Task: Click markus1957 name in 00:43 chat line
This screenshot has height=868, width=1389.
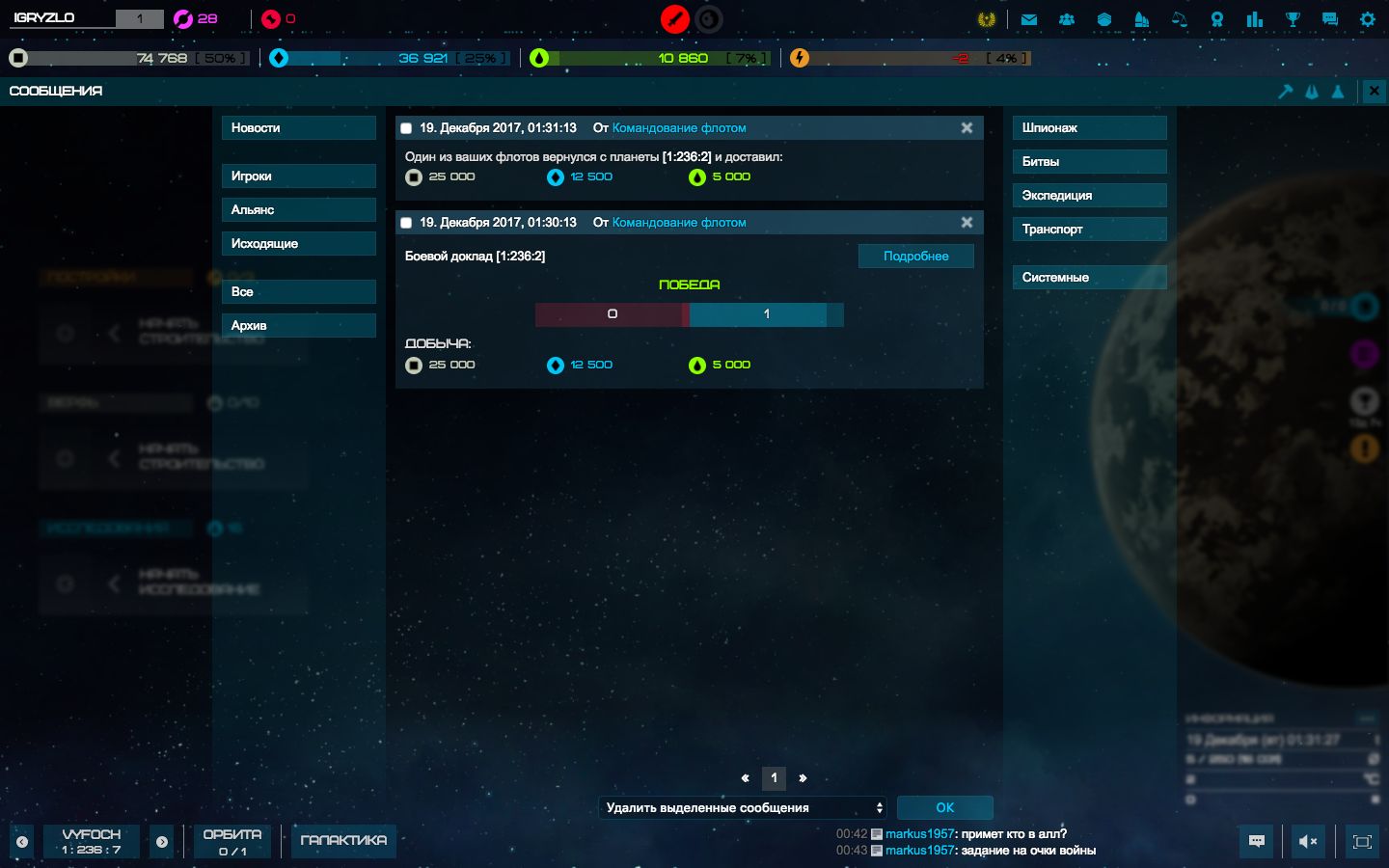Action: [x=920, y=851]
